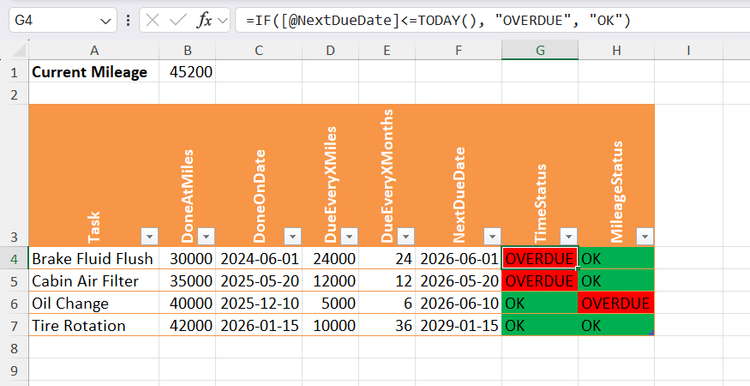
Task: Select column C header
Action: pos(259,50)
